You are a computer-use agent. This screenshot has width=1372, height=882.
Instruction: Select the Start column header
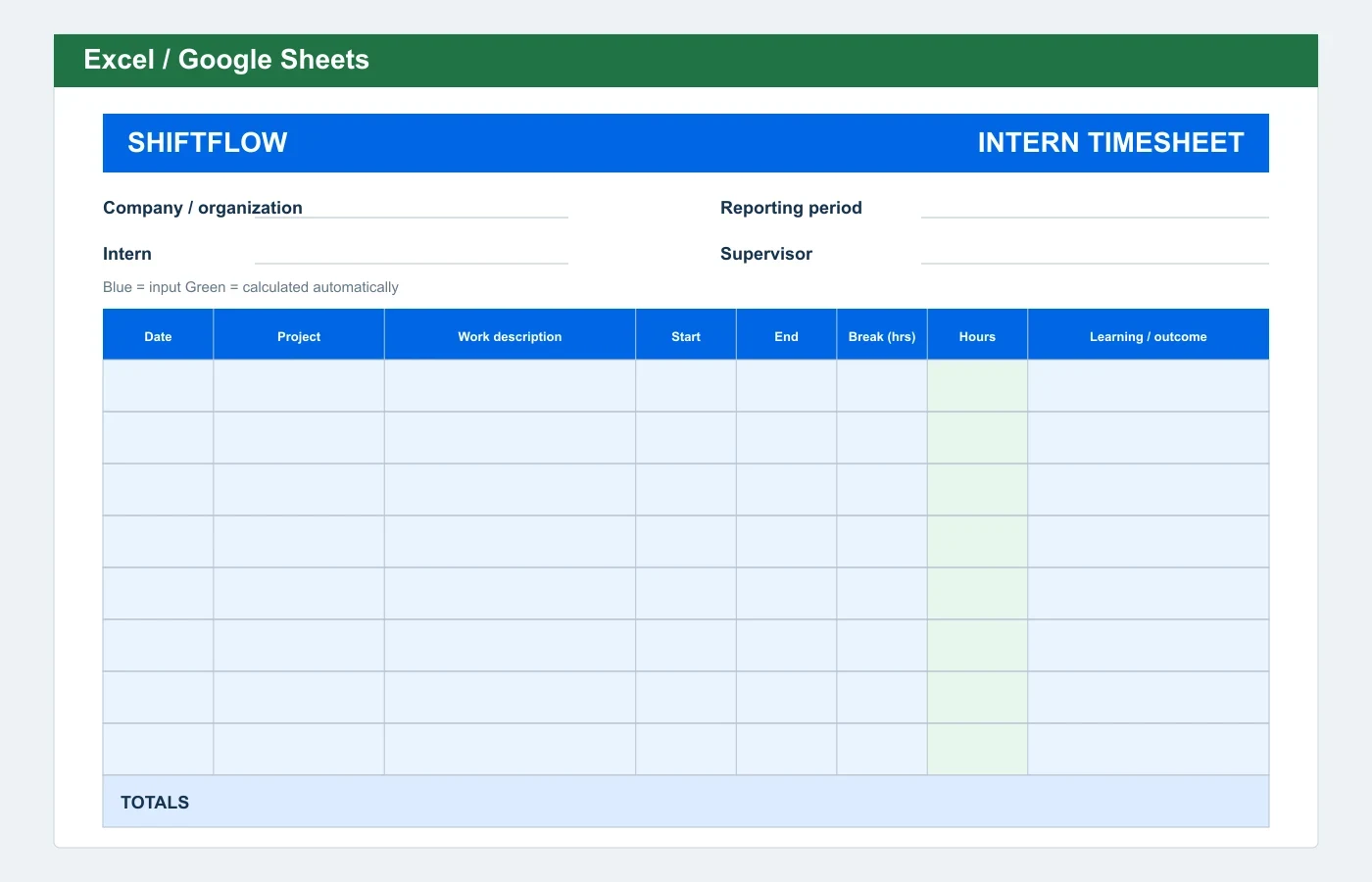coord(686,336)
